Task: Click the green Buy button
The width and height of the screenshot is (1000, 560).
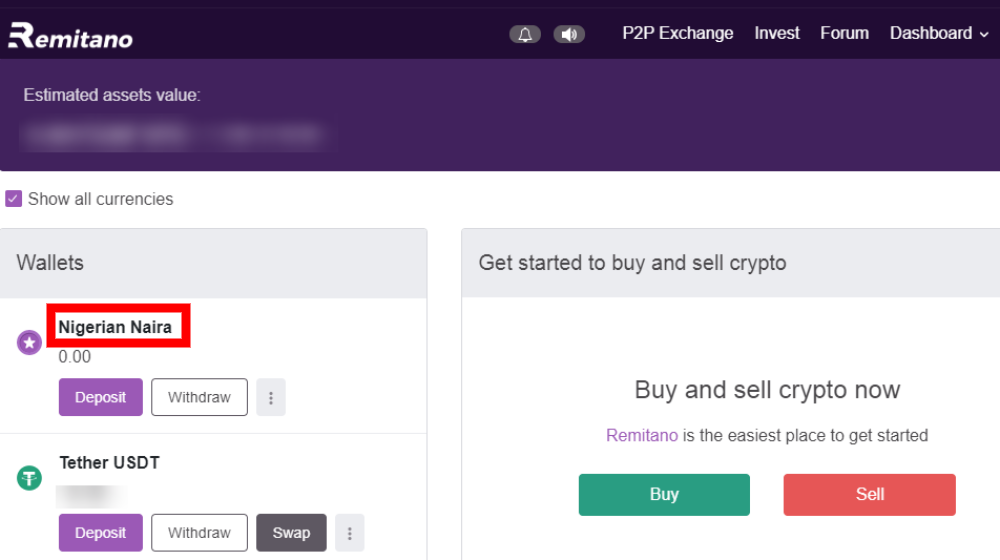Action: (664, 494)
